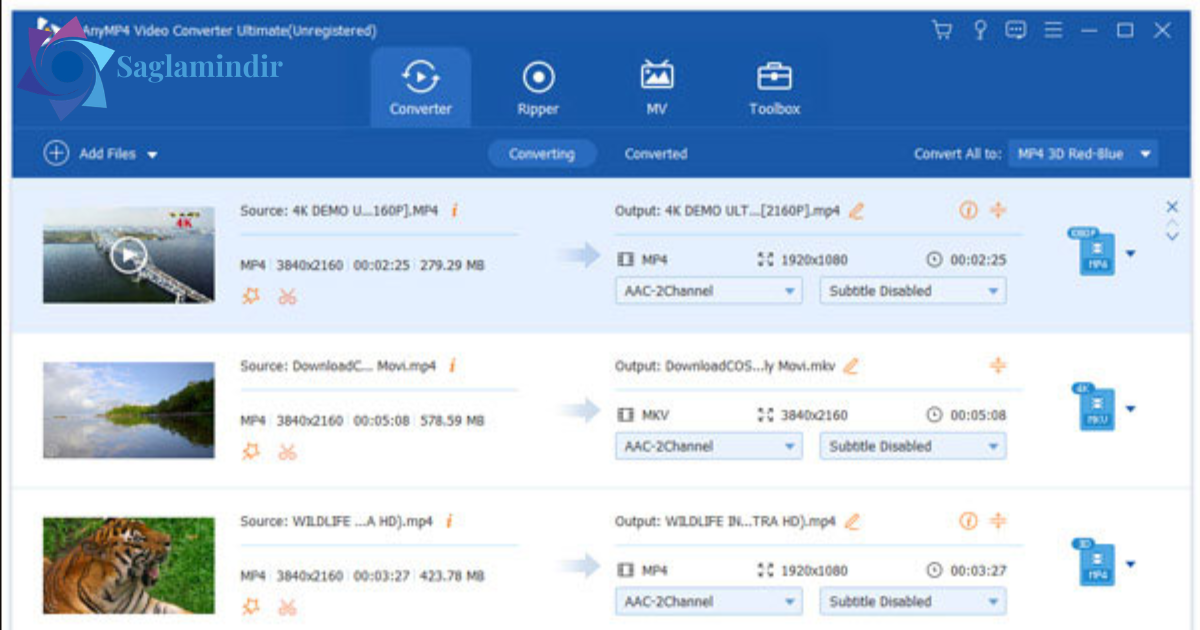Switch to the Ripper tab
The height and width of the screenshot is (630, 1200).
click(x=538, y=87)
